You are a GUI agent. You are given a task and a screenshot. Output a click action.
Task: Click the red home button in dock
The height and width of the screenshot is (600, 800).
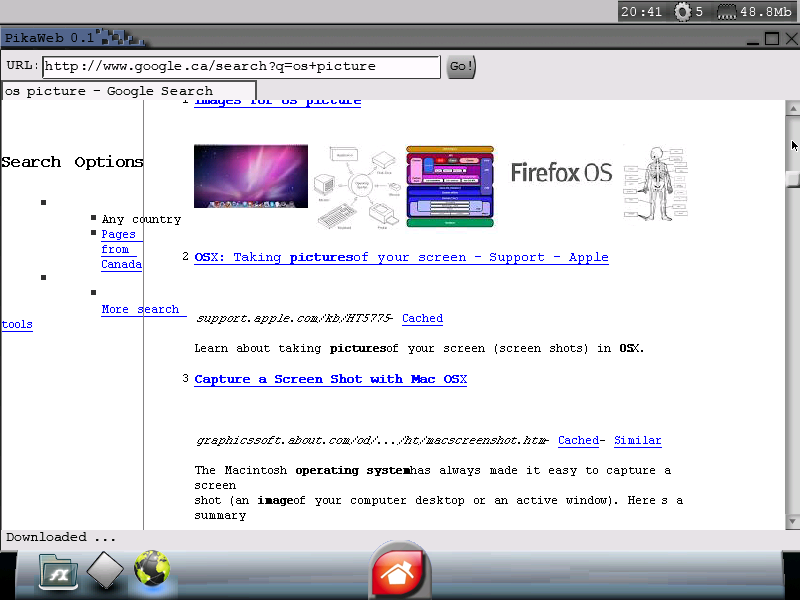(x=399, y=572)
